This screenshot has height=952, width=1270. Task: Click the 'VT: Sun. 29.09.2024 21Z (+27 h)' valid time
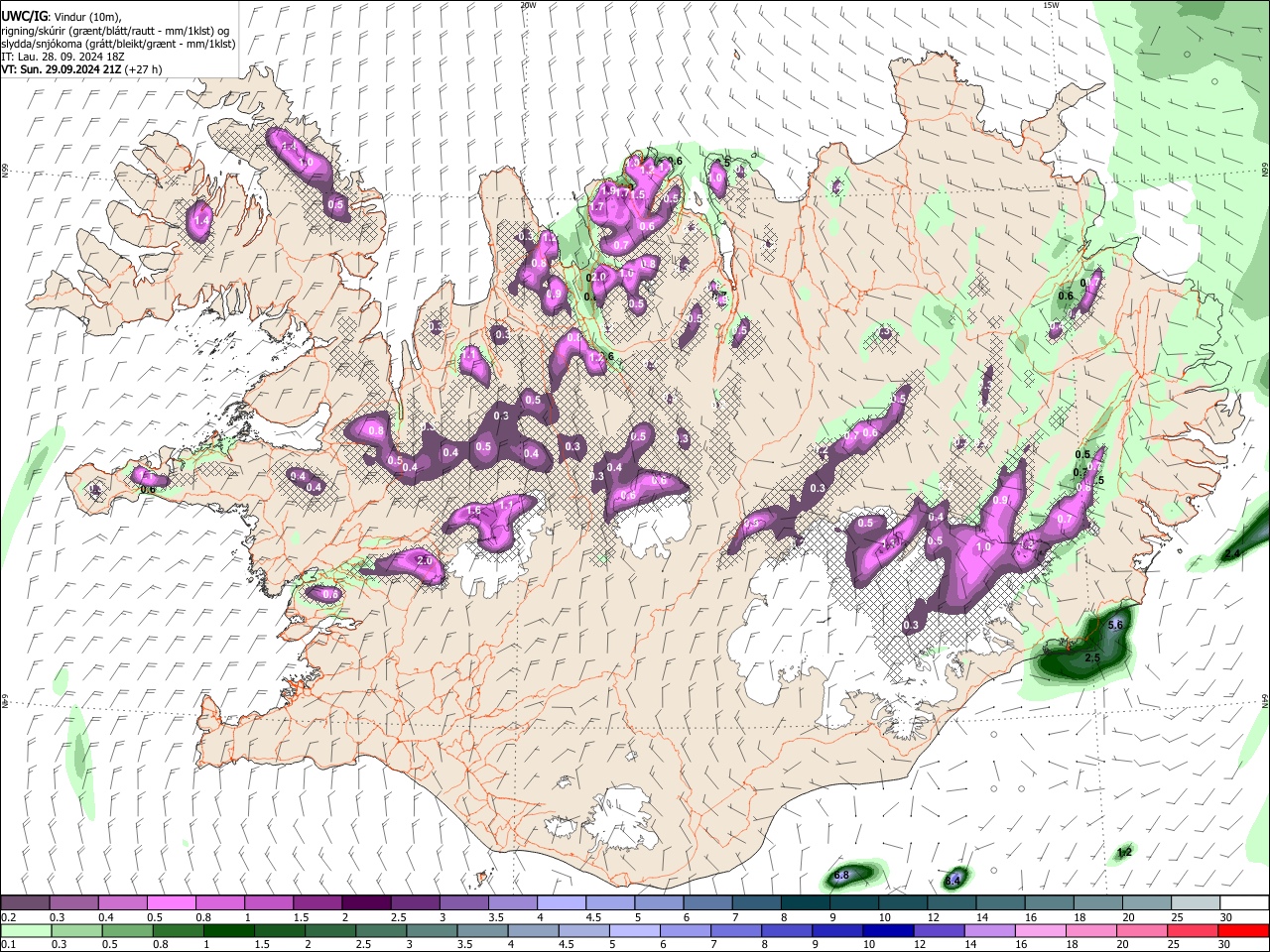click(x=81, y=69)
